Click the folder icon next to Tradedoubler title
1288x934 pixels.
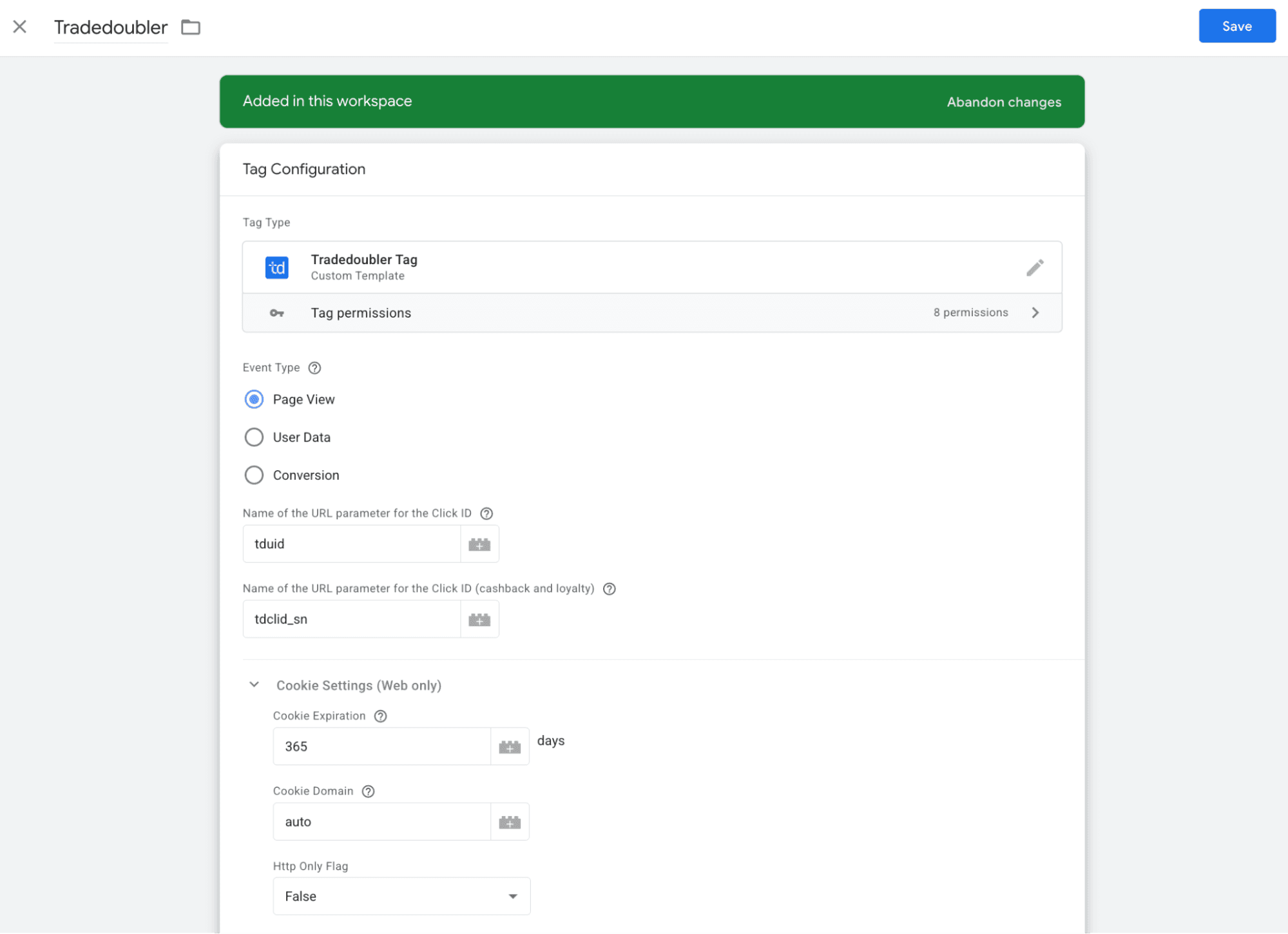[x=191, y=27]
